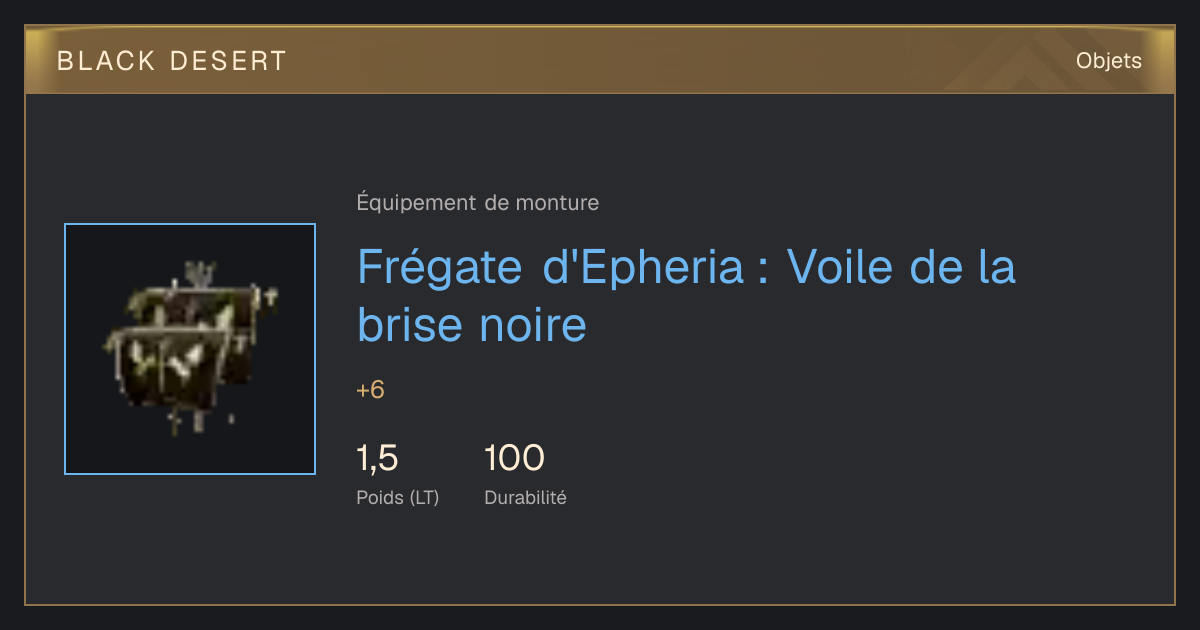Select the +6 enhancement level
This screenshot has height=630, width=1200.
370,390
